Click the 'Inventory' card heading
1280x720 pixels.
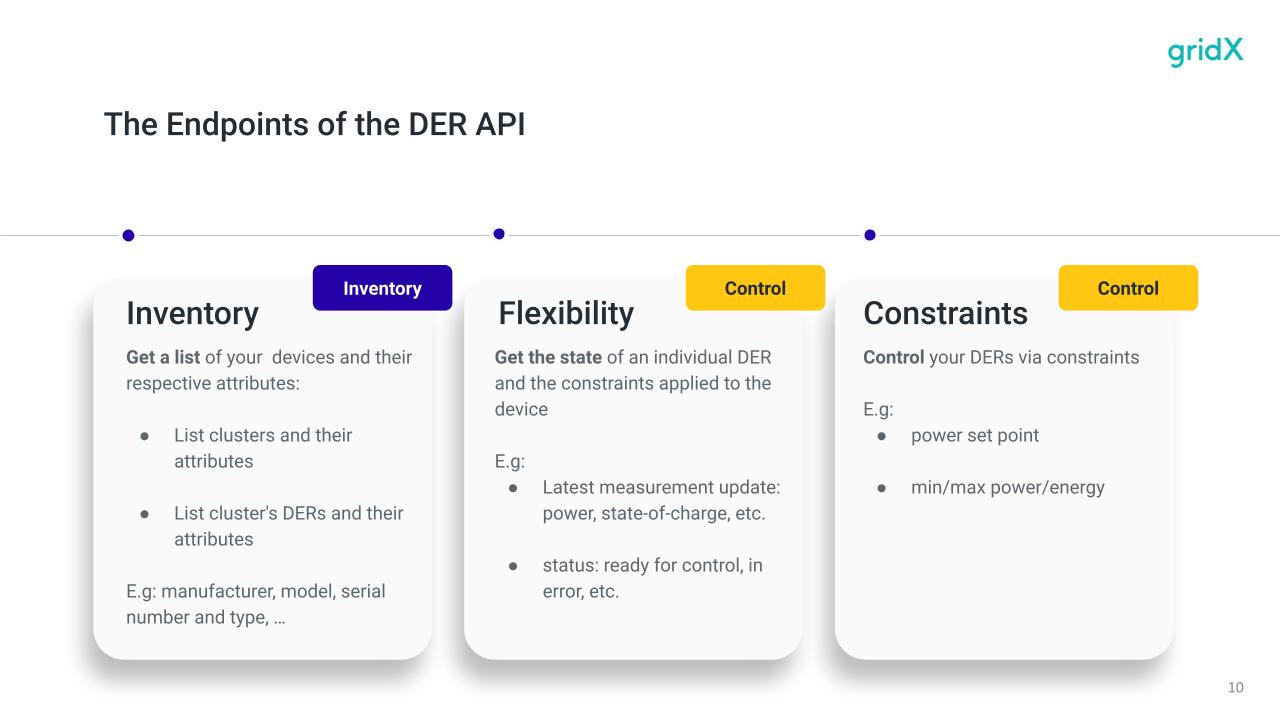pyautogui.click(x=192, y=313)
